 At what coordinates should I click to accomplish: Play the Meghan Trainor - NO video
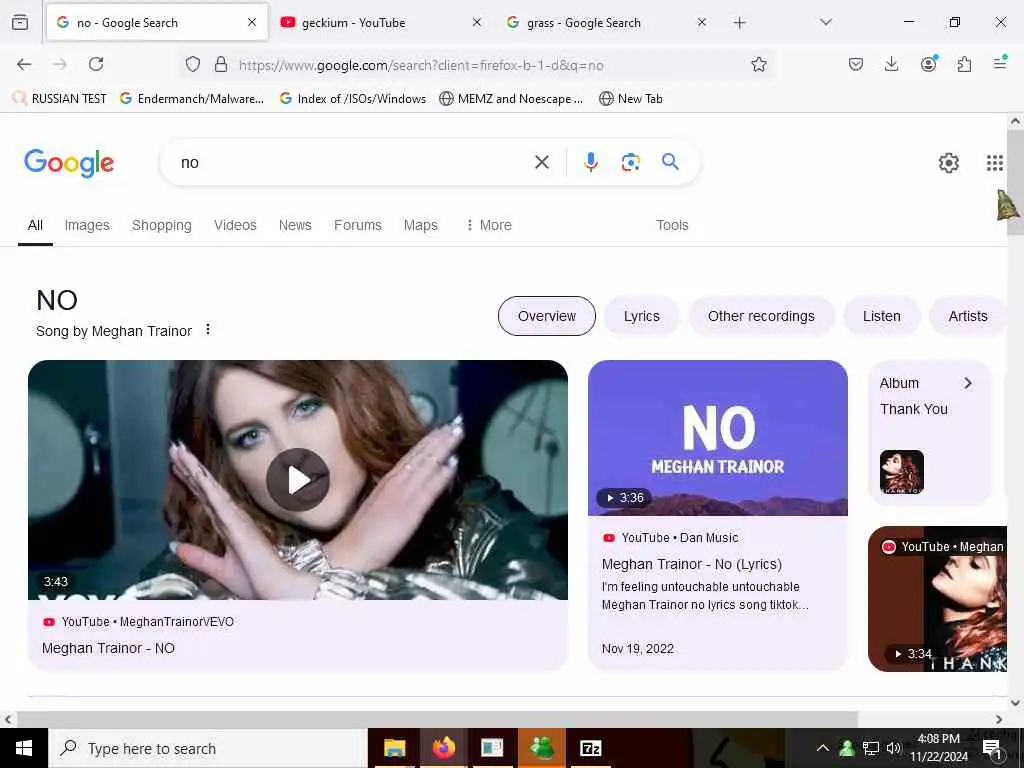tap(298, 480)
